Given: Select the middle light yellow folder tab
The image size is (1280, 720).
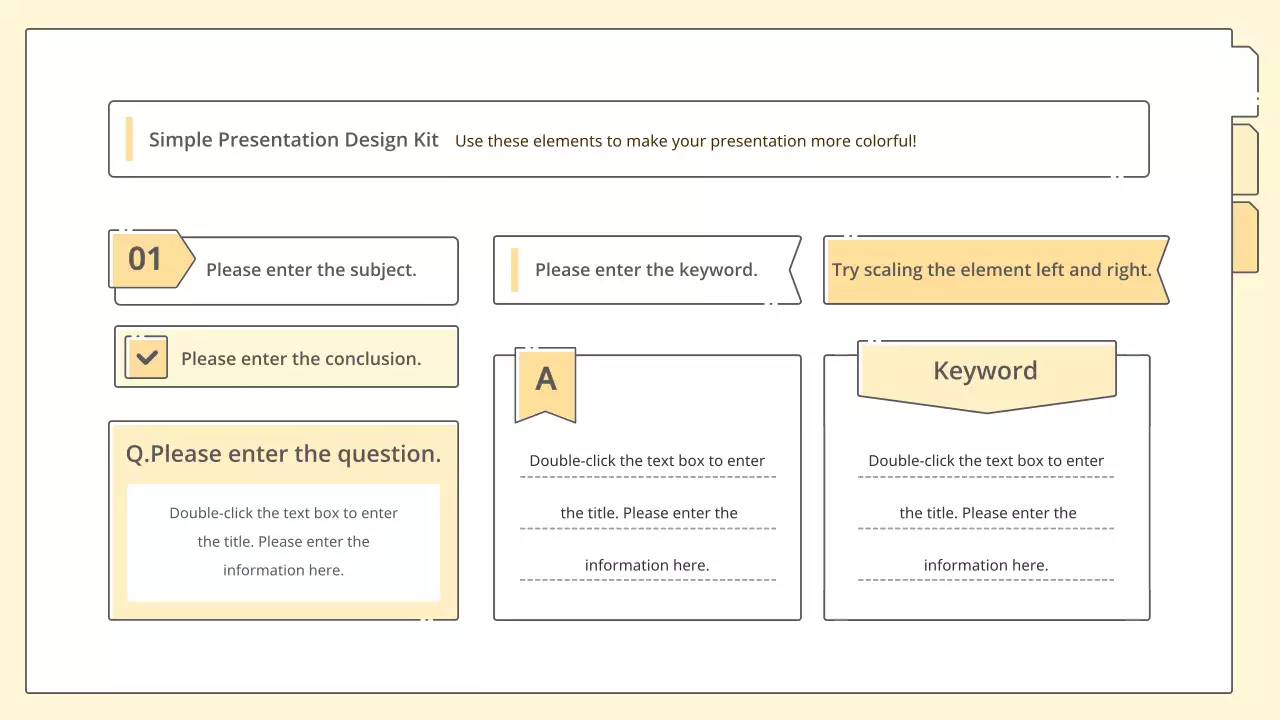Looking at the screenshot, I should coord(1244,160).
